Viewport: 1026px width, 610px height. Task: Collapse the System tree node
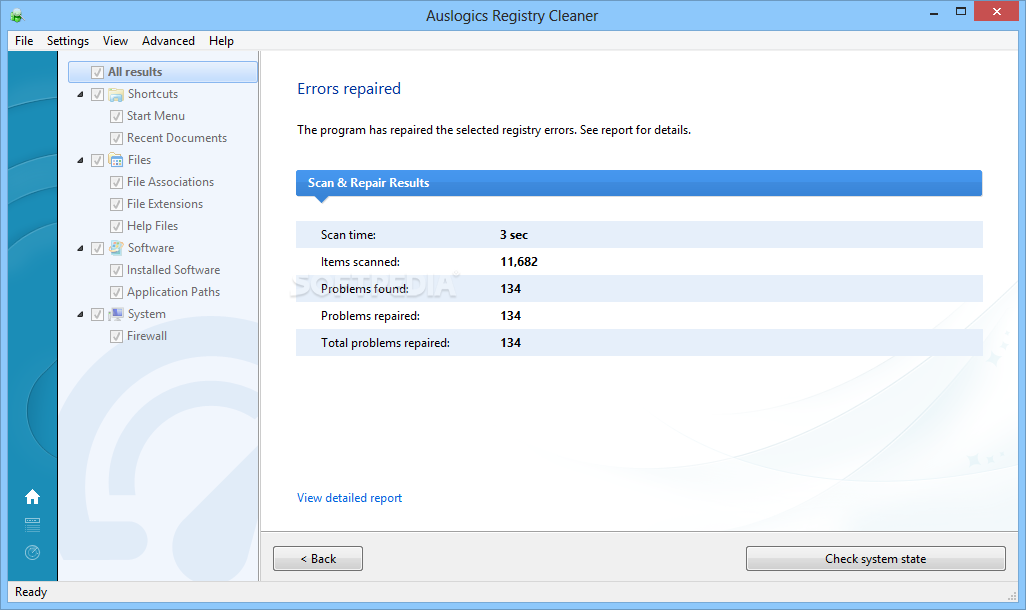[80, 314]
